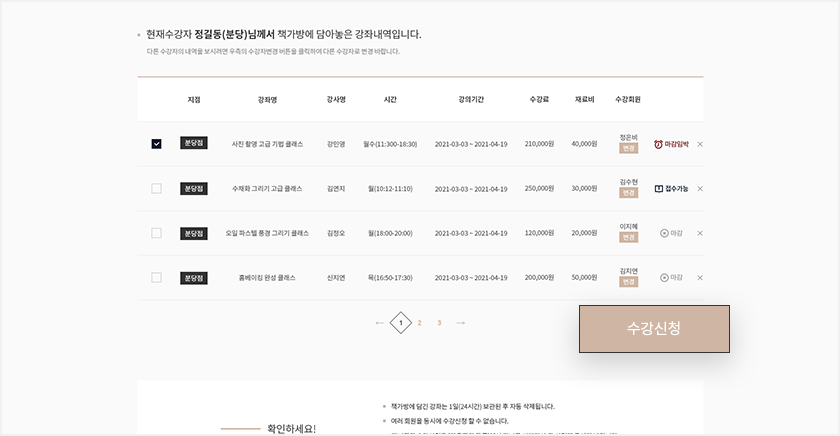Open course 사진 촬영 고급 기법 클래스
The image size is (840, 436).
pos(267,144)
